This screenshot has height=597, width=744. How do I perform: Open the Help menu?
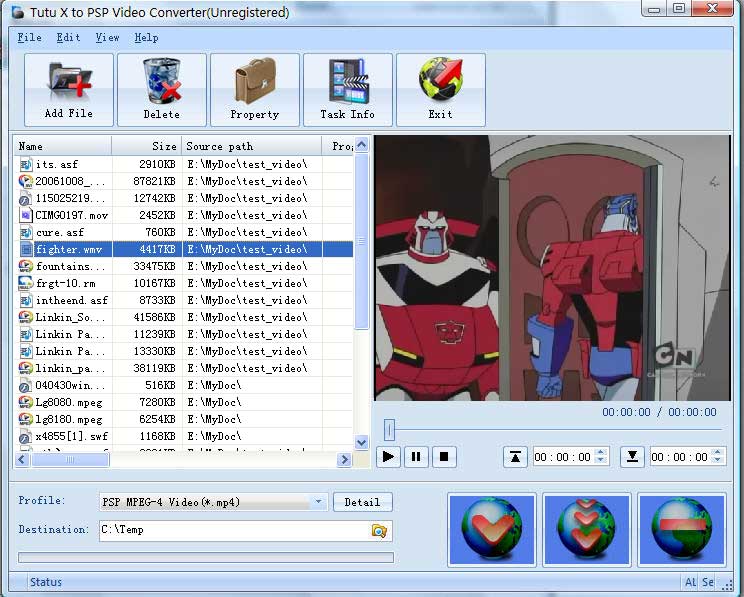[146, 37]
